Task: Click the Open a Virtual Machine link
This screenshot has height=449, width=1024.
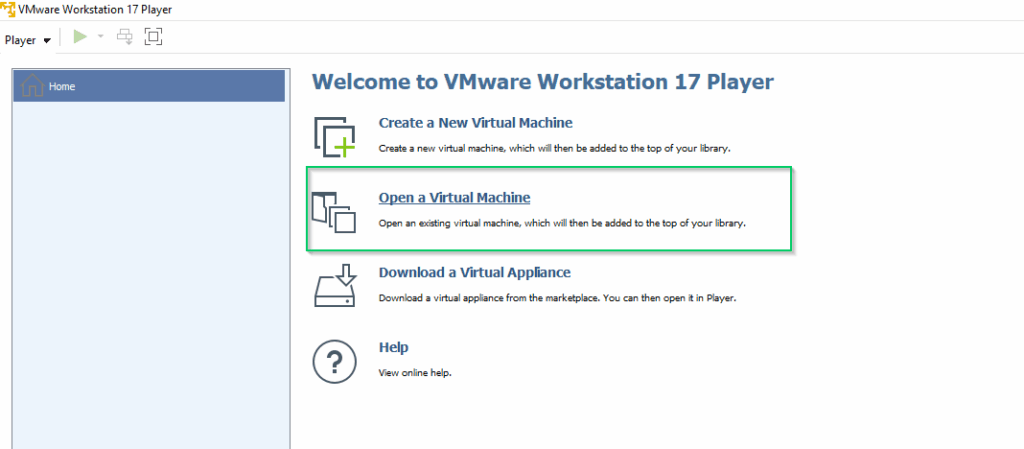Action: [x=455, y=198]
